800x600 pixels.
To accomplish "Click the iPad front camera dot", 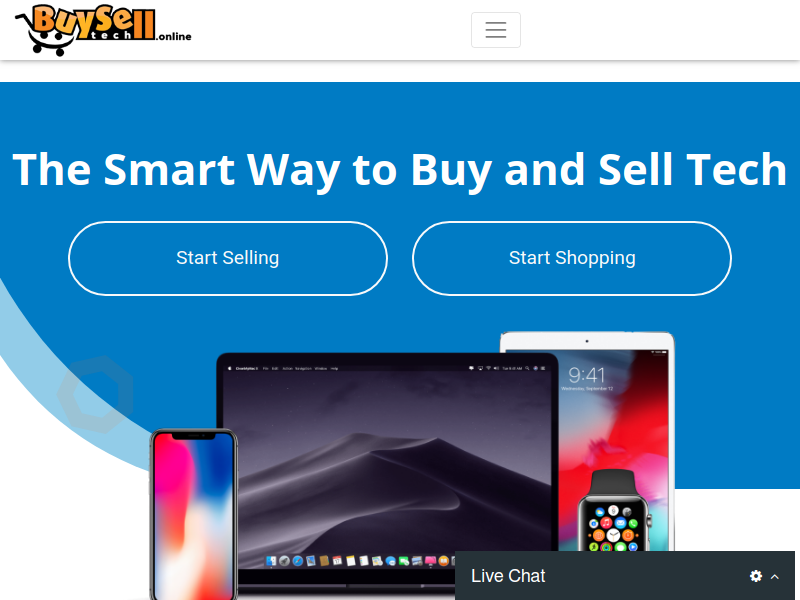I will 587,341.
